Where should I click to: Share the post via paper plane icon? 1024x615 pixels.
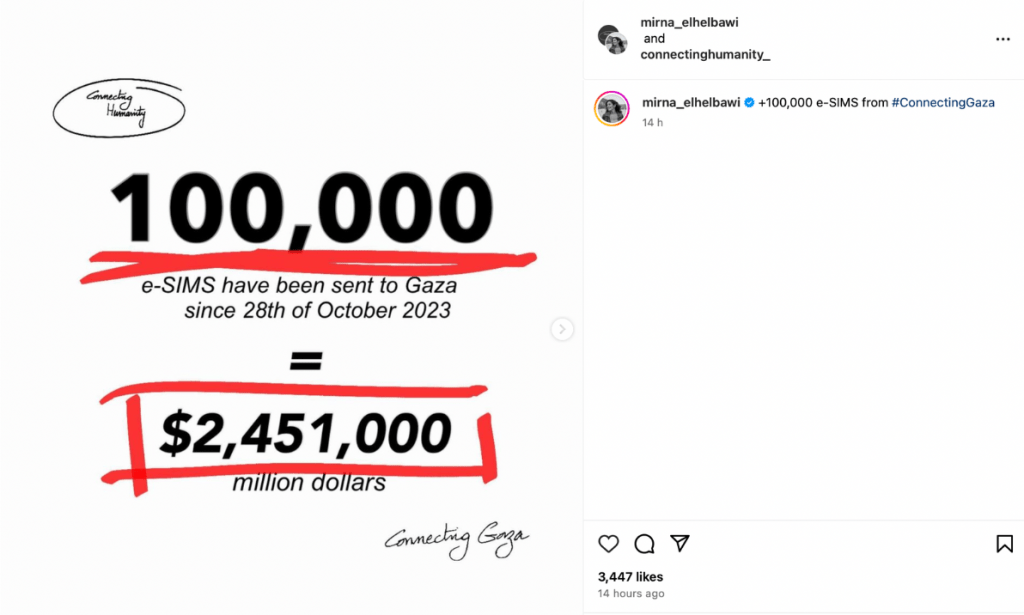680,544
